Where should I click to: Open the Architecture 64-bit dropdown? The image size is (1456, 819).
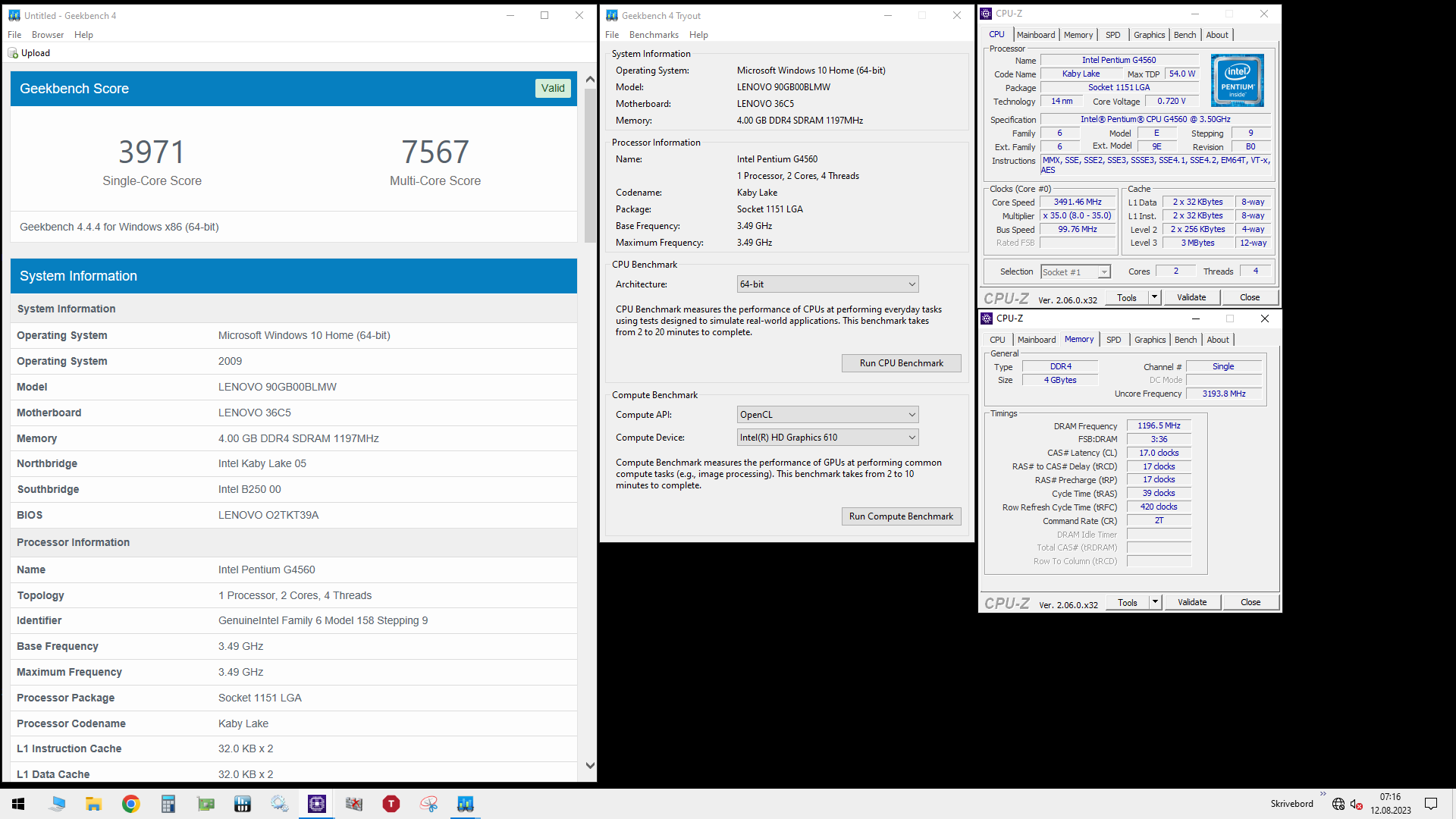827,284
